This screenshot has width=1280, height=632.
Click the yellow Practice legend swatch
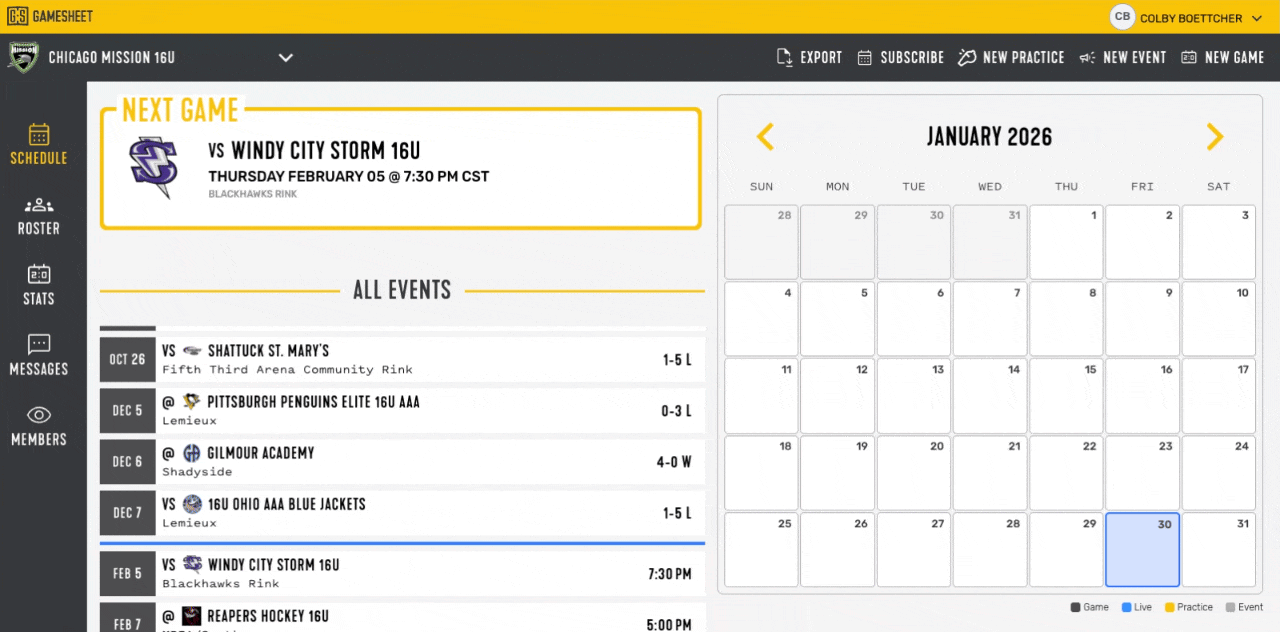point(1171,607)
